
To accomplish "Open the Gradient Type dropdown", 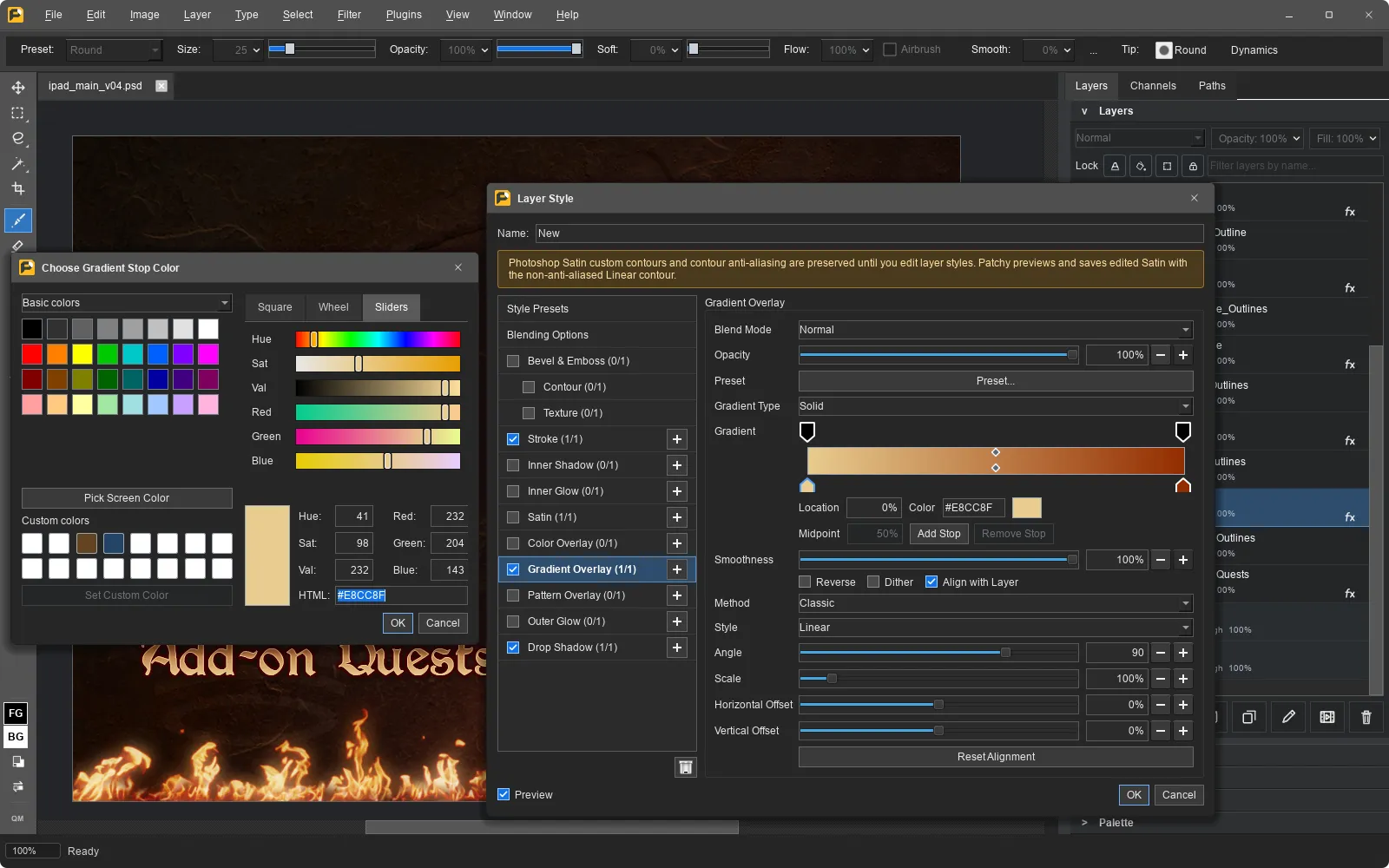I will point(996,406).
